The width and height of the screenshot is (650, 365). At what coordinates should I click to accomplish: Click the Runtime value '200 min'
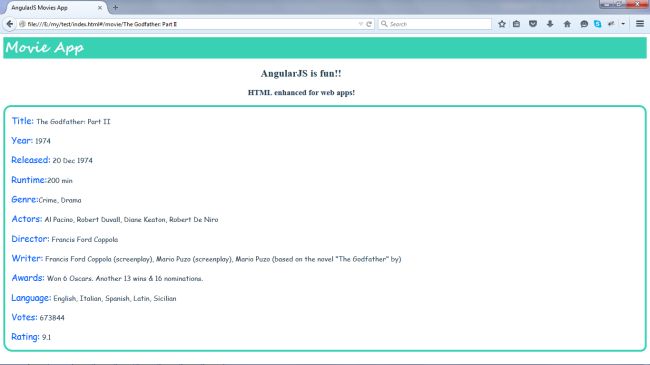(x=60, y=180)
